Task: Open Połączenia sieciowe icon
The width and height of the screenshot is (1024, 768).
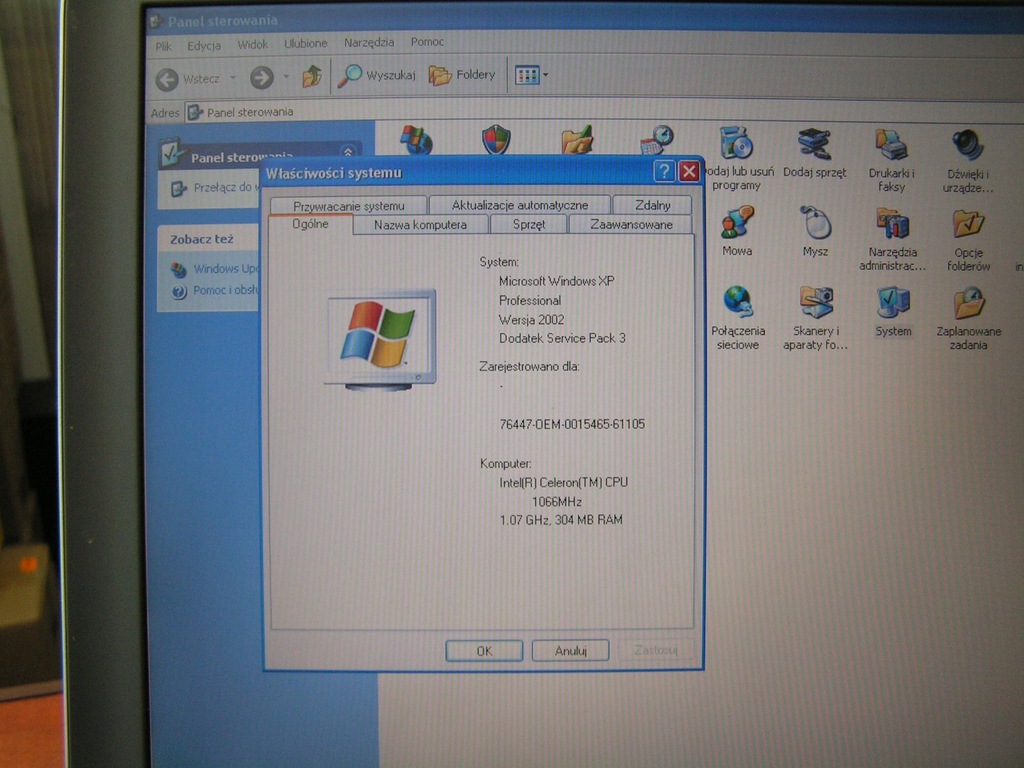Action: coord(738,318)
